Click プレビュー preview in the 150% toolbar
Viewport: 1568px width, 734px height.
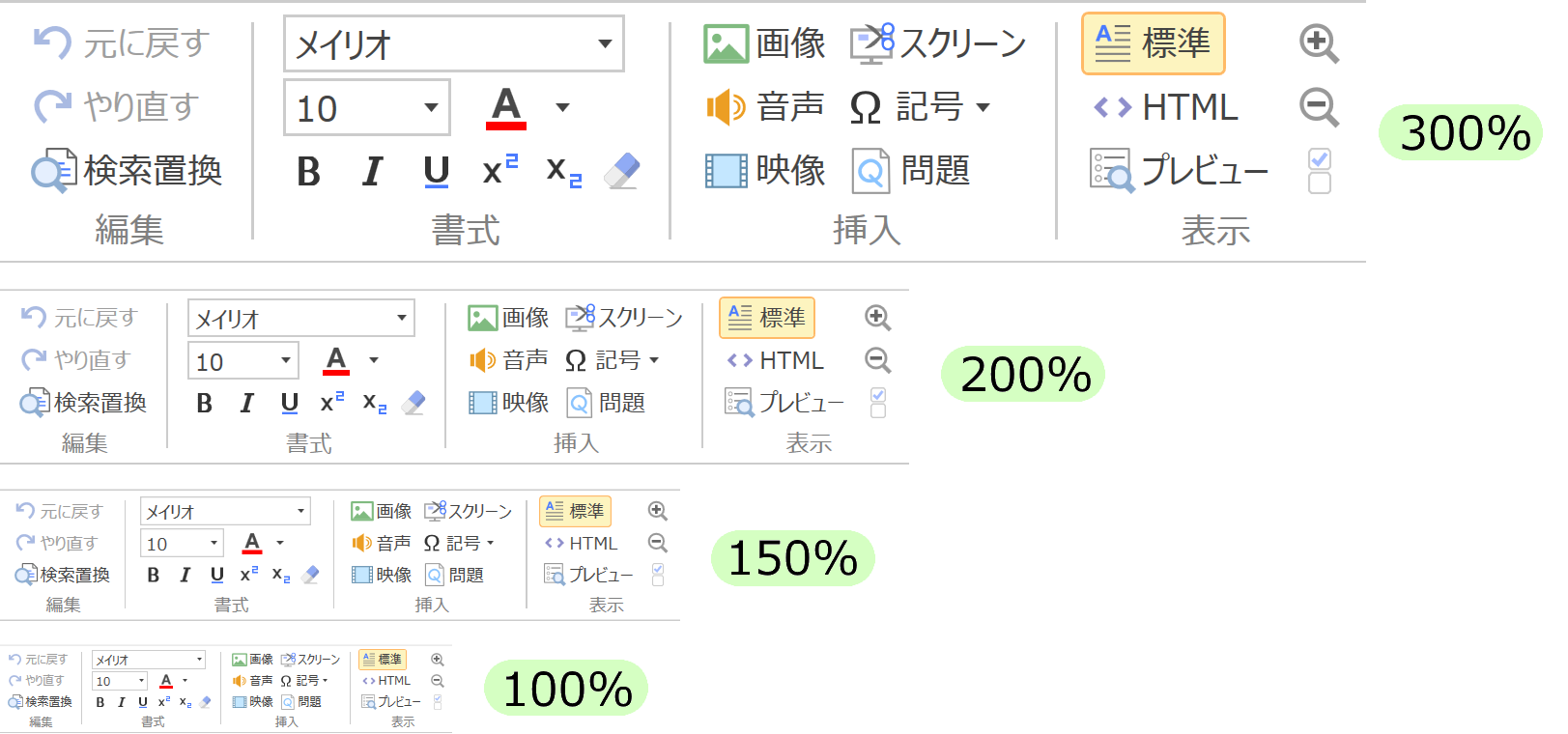point(588,575)
